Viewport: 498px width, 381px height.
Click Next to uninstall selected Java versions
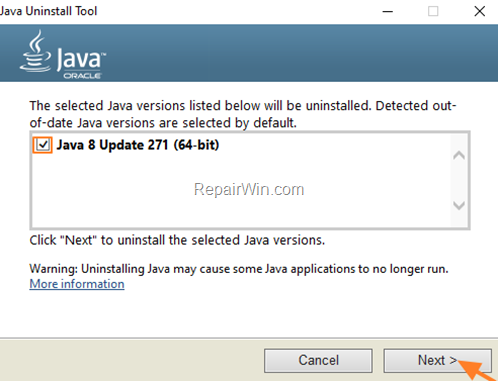(x=438, y=360)
